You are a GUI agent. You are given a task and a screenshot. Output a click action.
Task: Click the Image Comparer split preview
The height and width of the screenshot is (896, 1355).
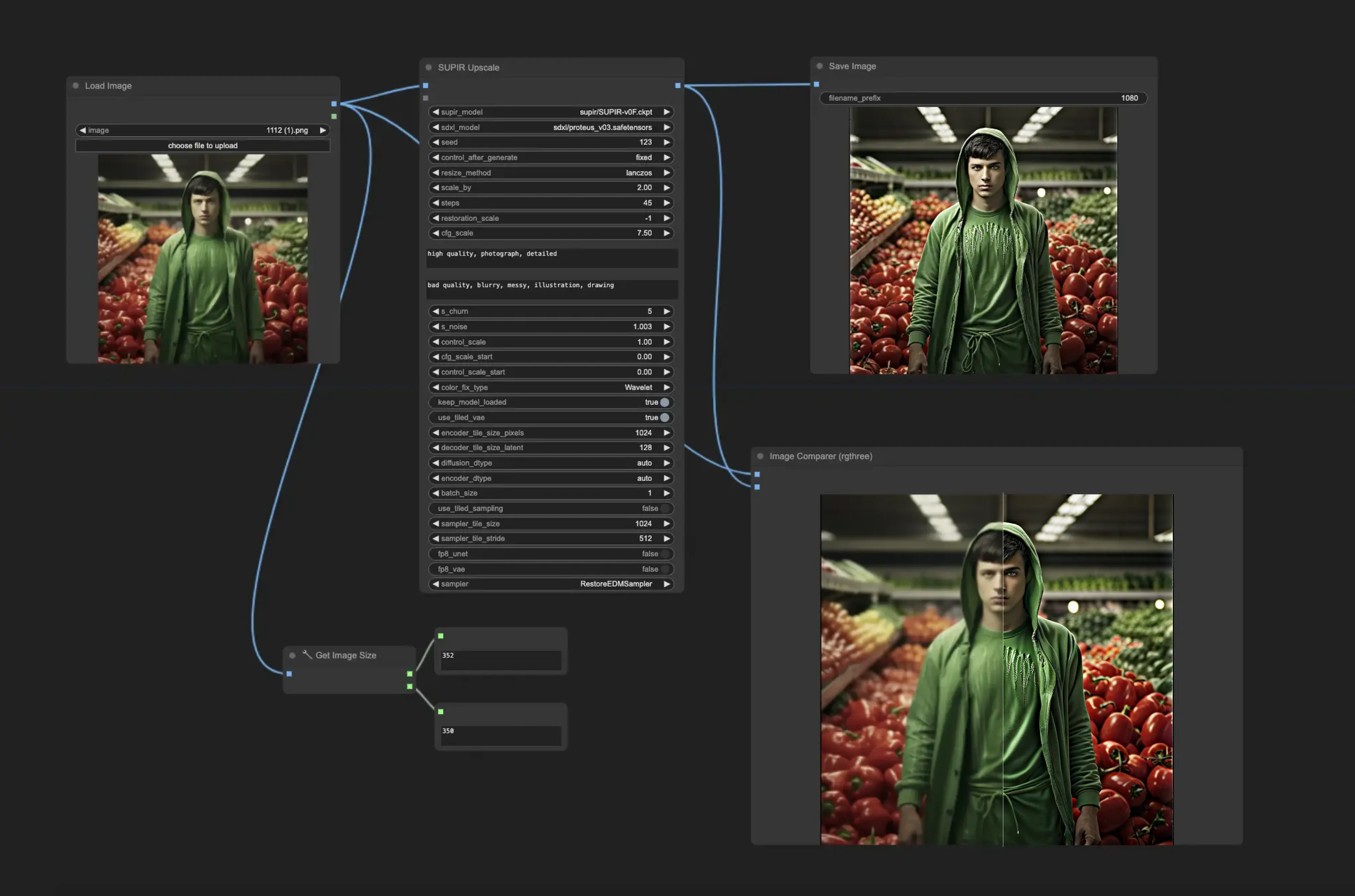pos(997,670)
